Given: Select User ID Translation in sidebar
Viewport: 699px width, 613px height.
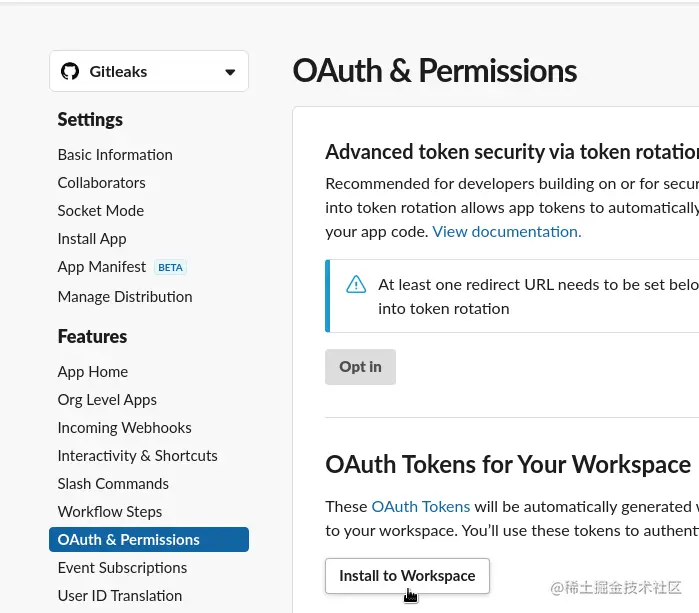Looking at the screenshot, I should pyautogui.click(x=119, y=596).
